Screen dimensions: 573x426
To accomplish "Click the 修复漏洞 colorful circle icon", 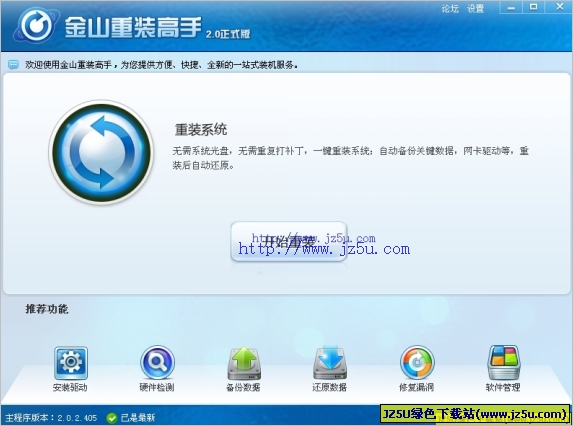I will (x=417, y=363).
